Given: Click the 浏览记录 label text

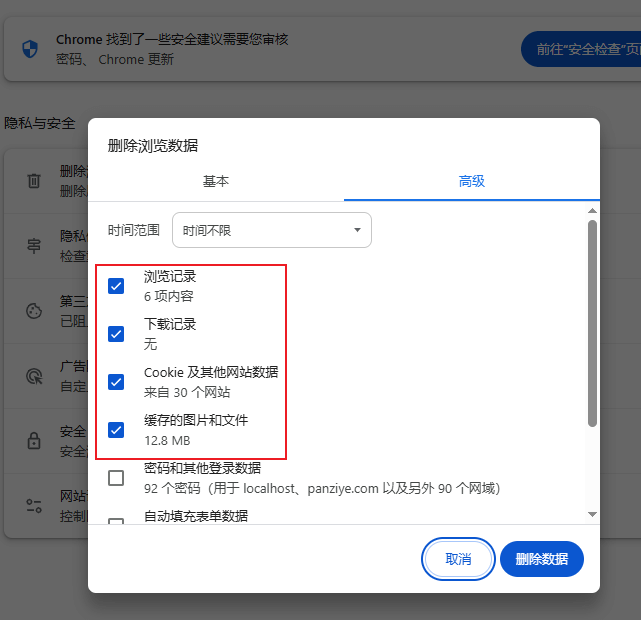Looking at the screenshot, I should (170, 276).
